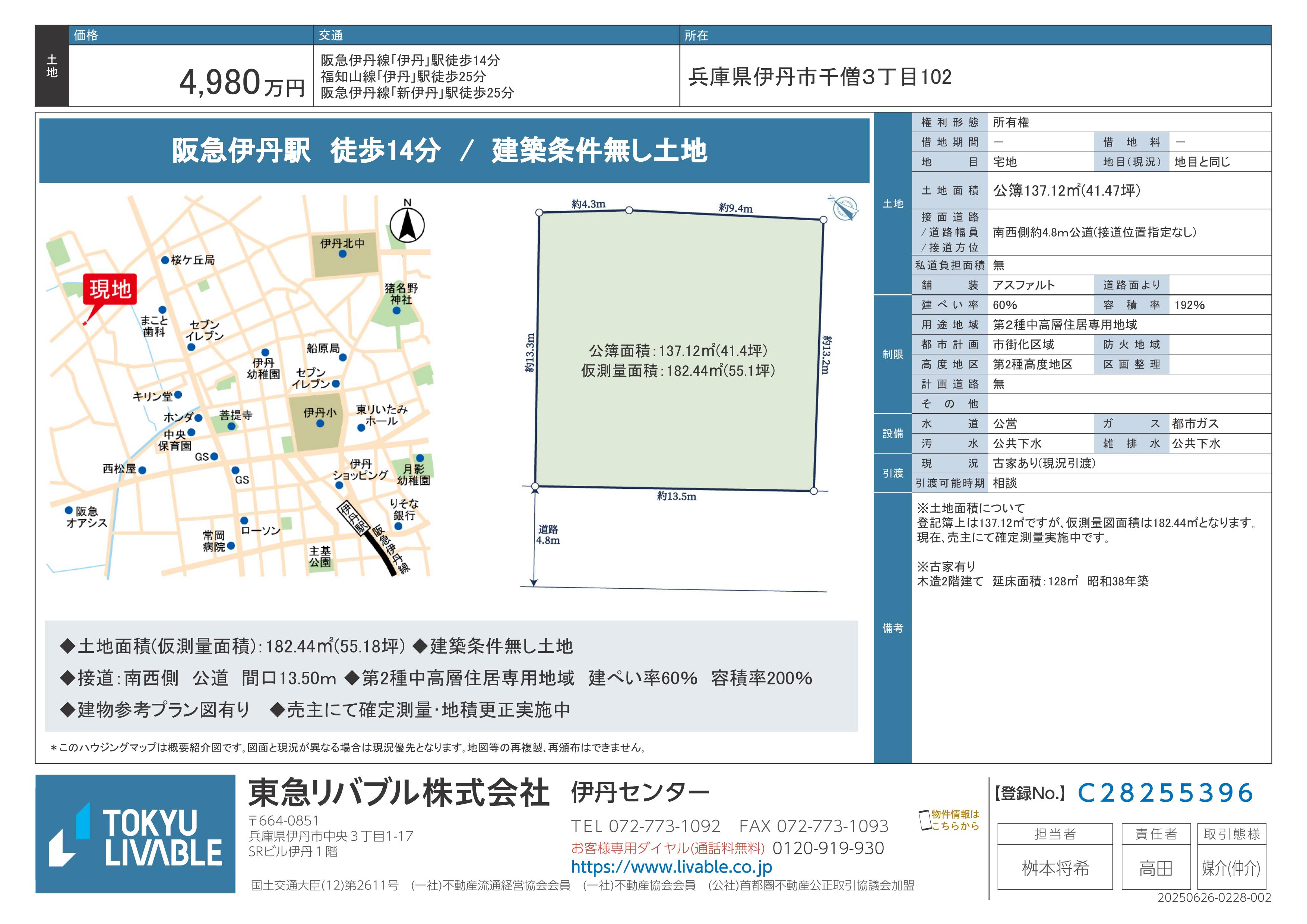Open the www.livable.co.jp link

click(671, 867)
